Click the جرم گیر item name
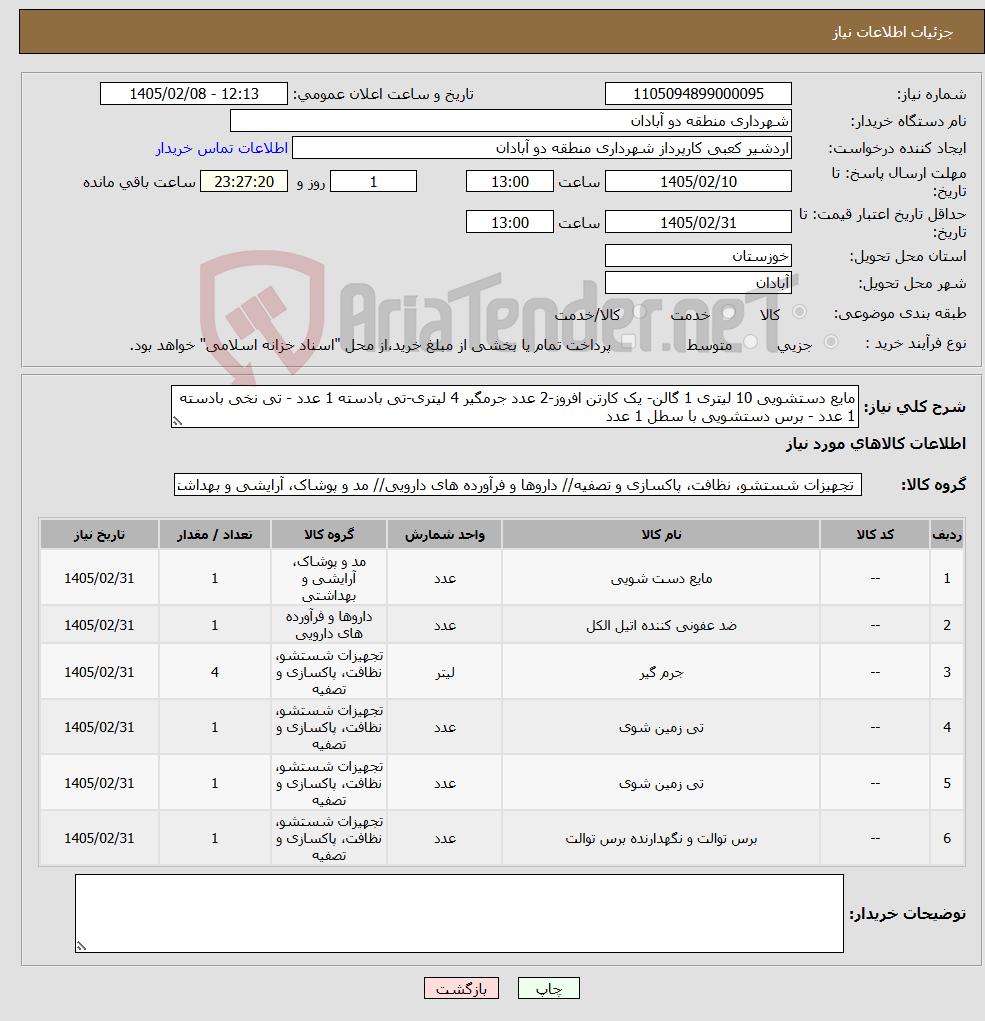985x1021 pixels. click(x=661, y=672)
